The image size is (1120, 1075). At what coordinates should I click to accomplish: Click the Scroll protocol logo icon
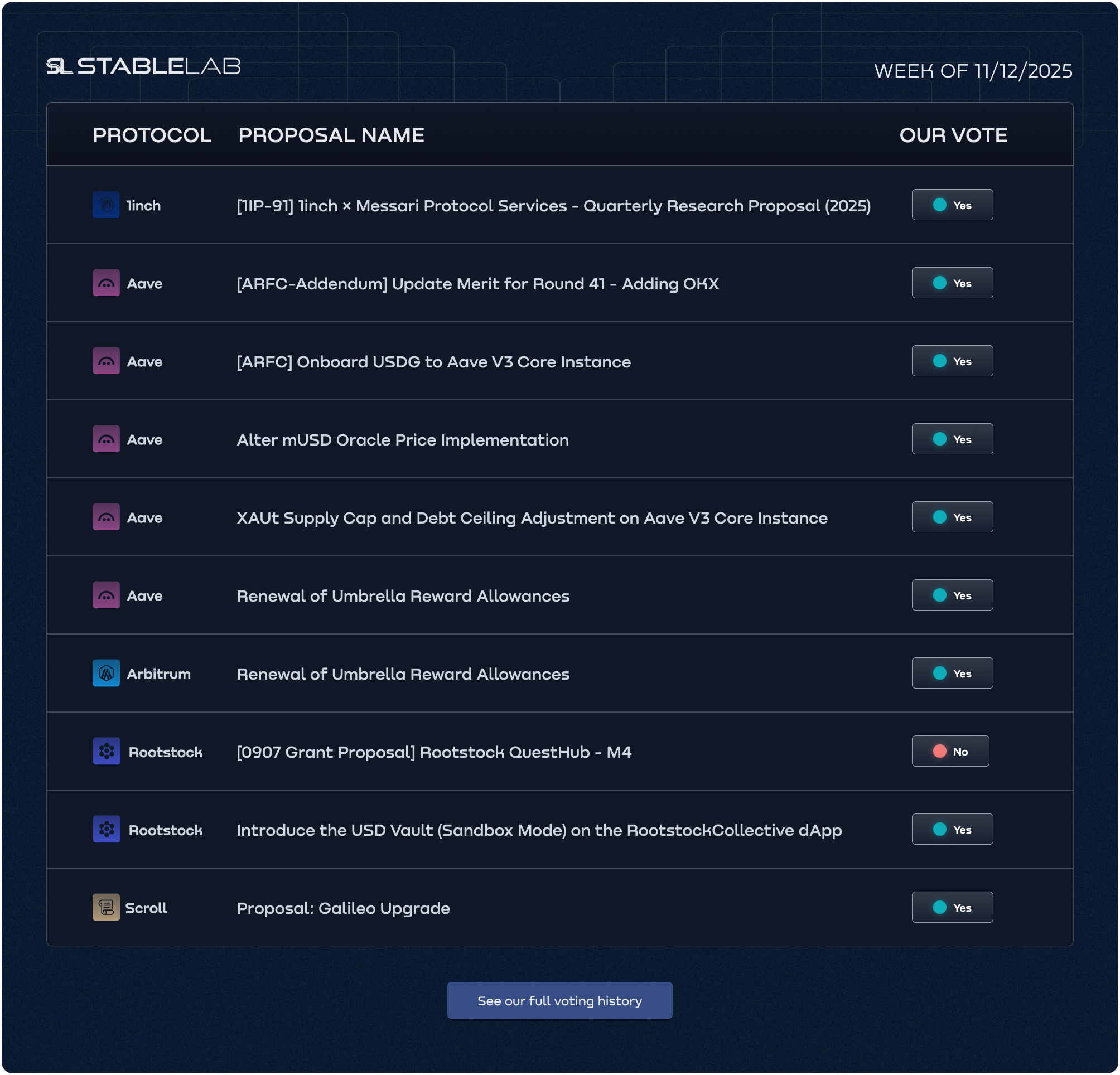(x=106, y=908)
